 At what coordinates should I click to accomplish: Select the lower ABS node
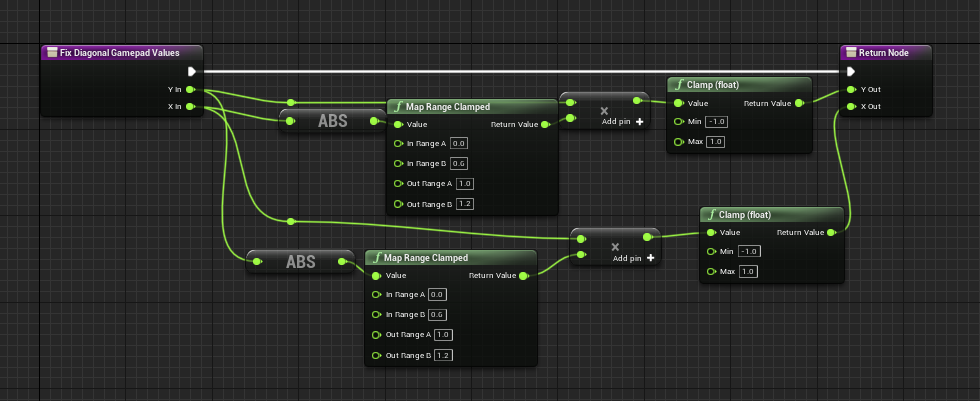click(300, 261)
